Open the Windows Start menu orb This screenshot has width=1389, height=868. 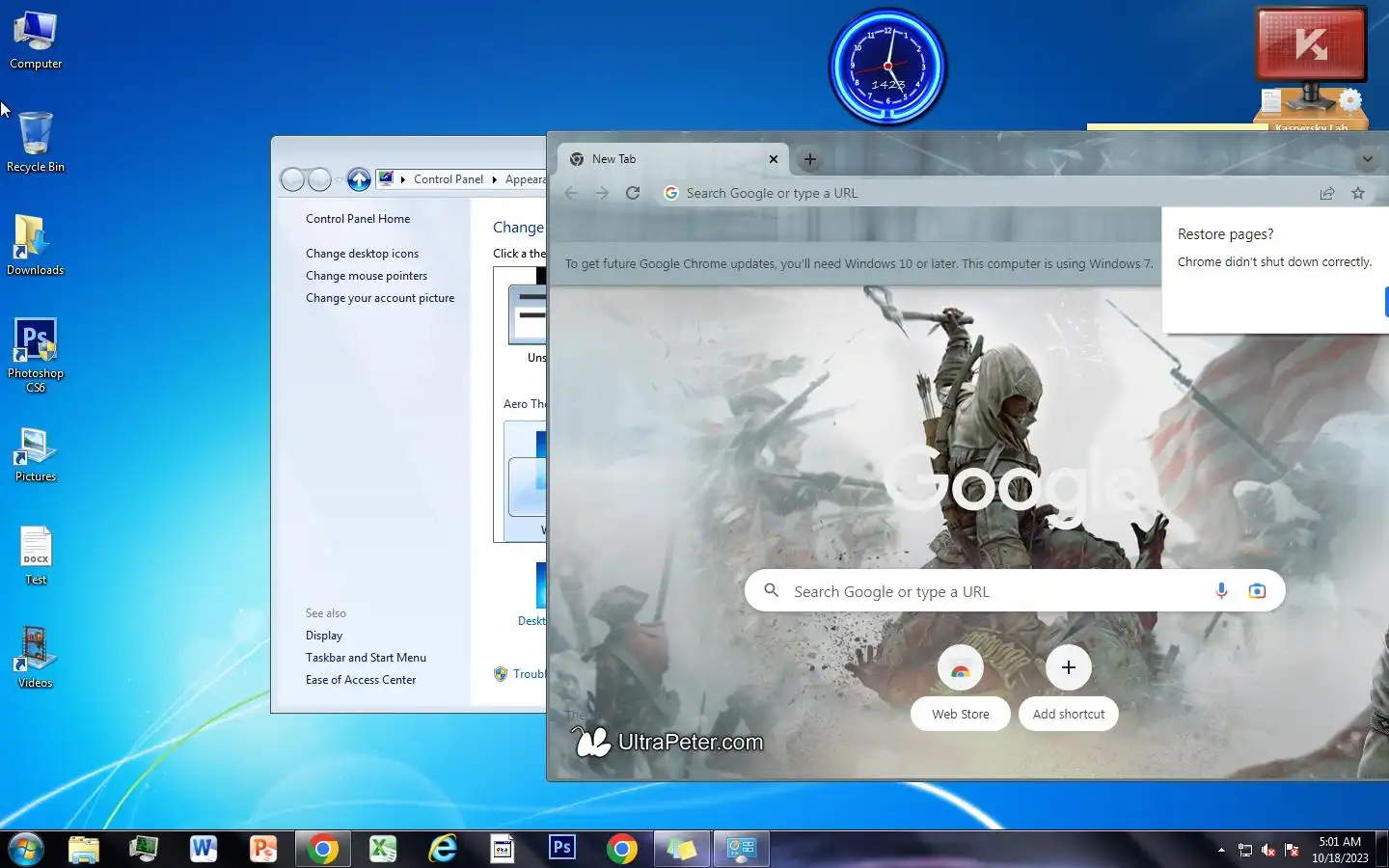point(26,849)
